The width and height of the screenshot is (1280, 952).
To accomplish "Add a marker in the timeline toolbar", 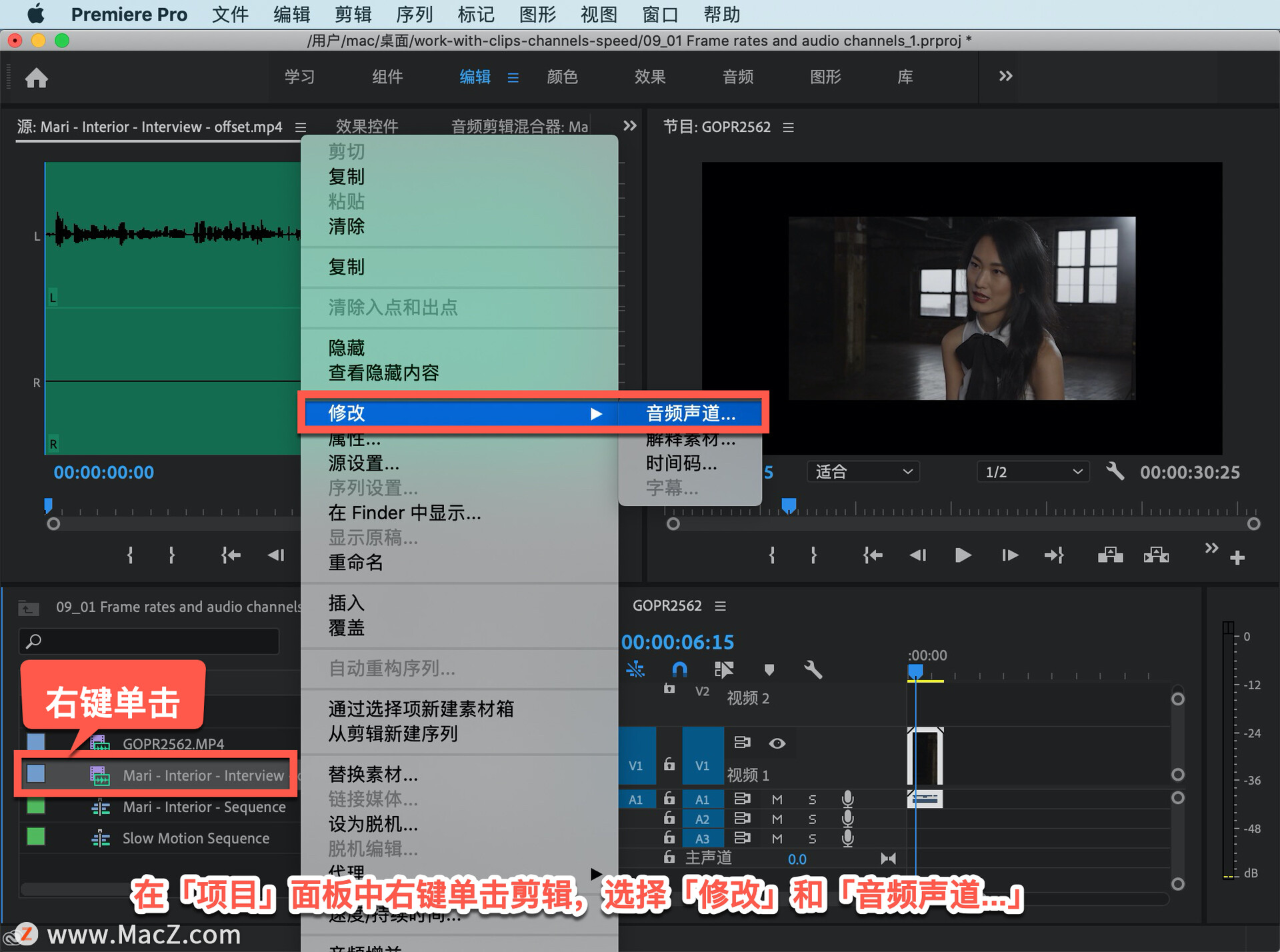I will tap(769, 669).
